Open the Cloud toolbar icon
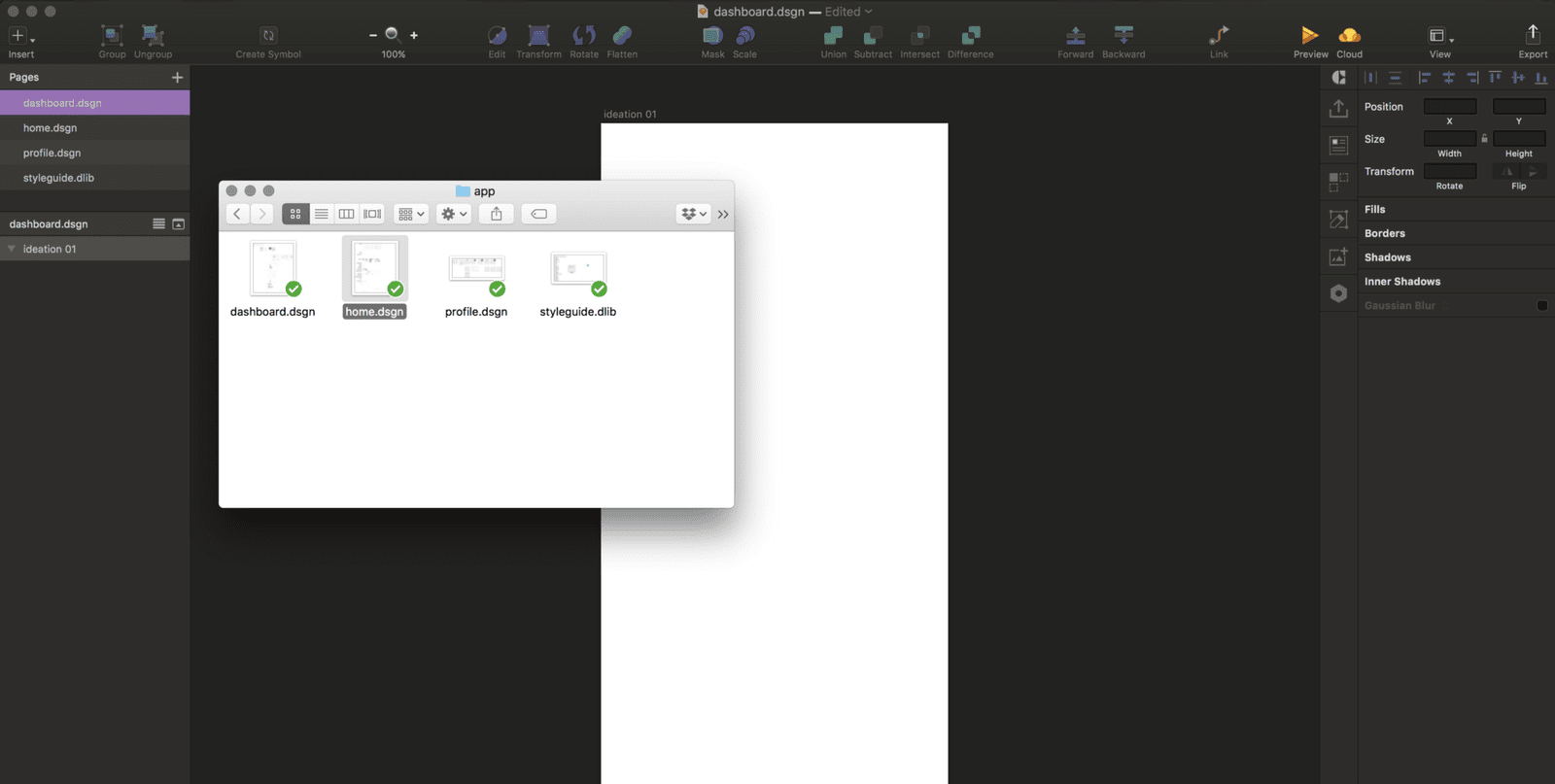 pos(1349,36)
